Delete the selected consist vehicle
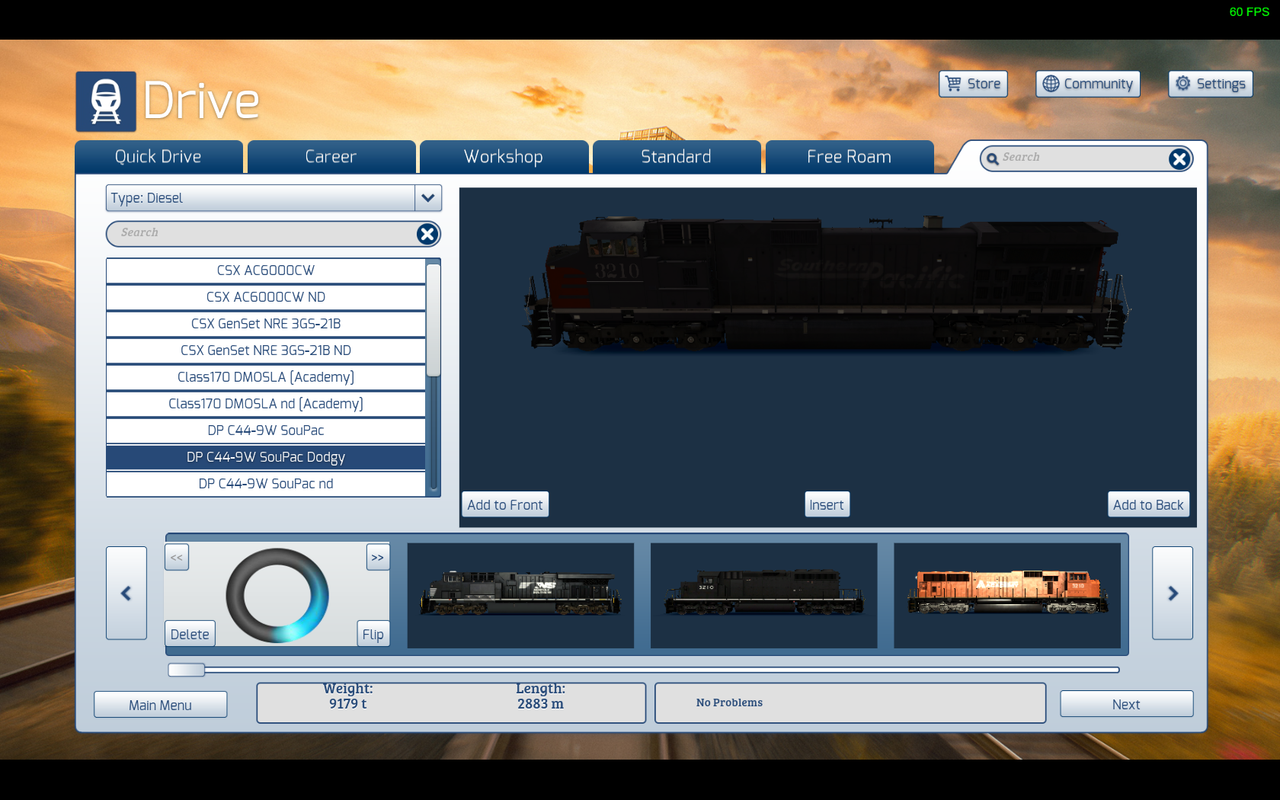This screenshot has width=1280, height=800. [x=190, y=634]
